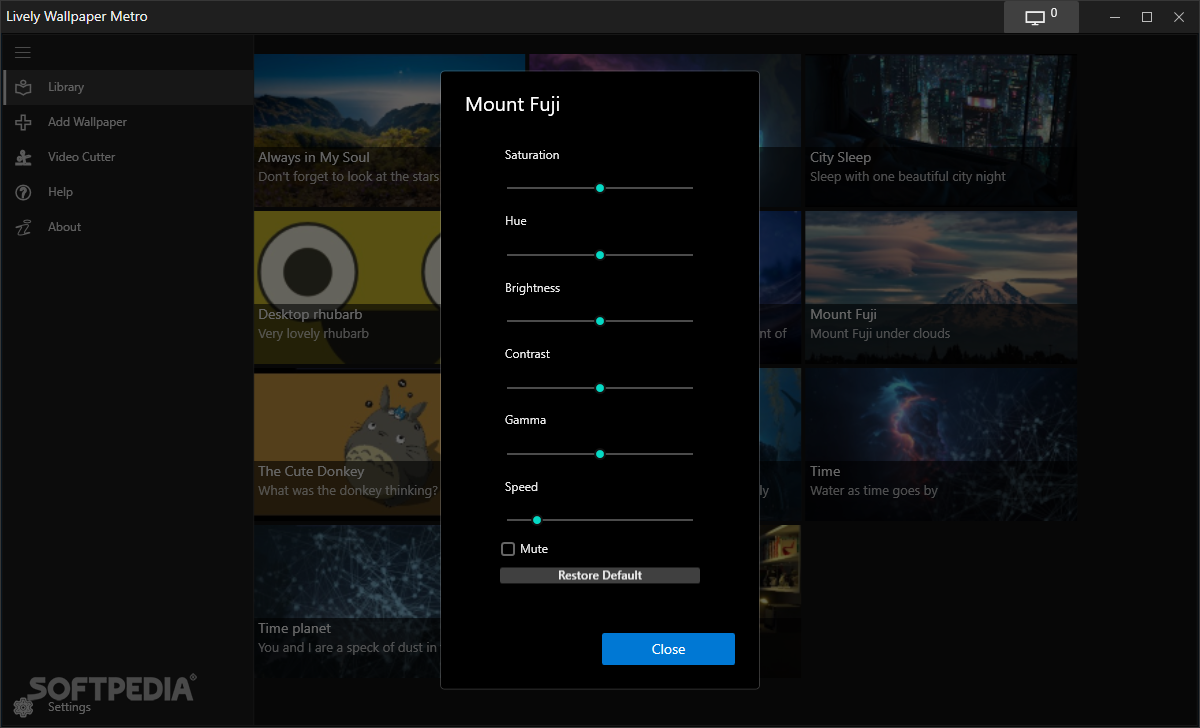Close the Mount Fuji dialog
The width and height of the screenshot is (1200, 728).
click(668, 649)
